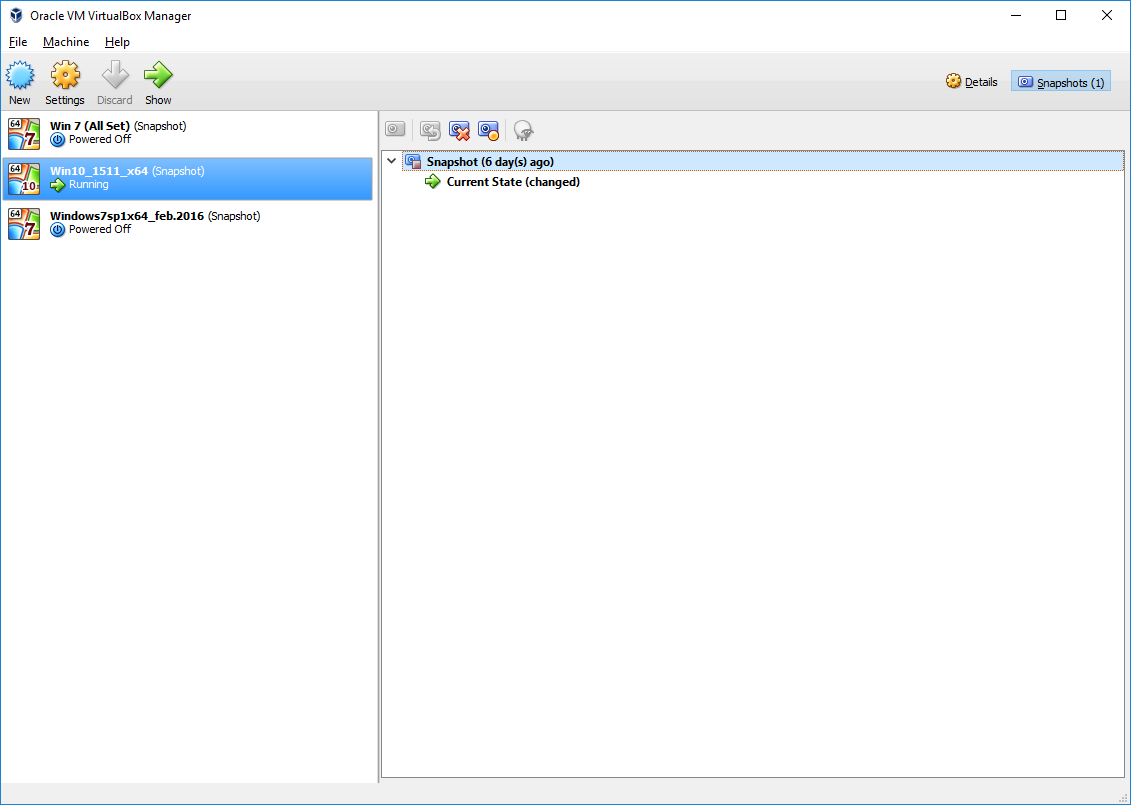Select the Current State (changed) row

[513, 182]
